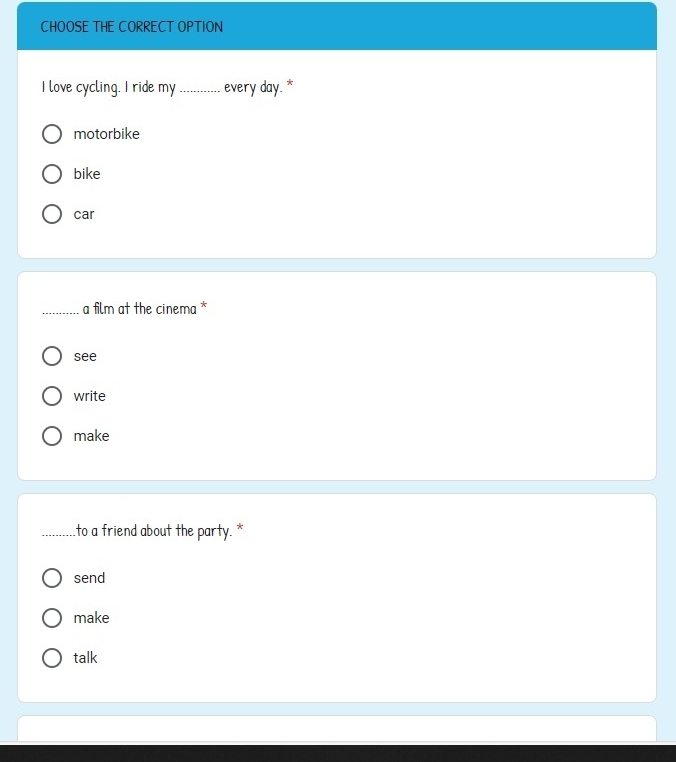This screenshot has height=762, width=676.
Task: Choose 'bike' for the cycling question
Action: pyautogui.click(x=52, y=174)
